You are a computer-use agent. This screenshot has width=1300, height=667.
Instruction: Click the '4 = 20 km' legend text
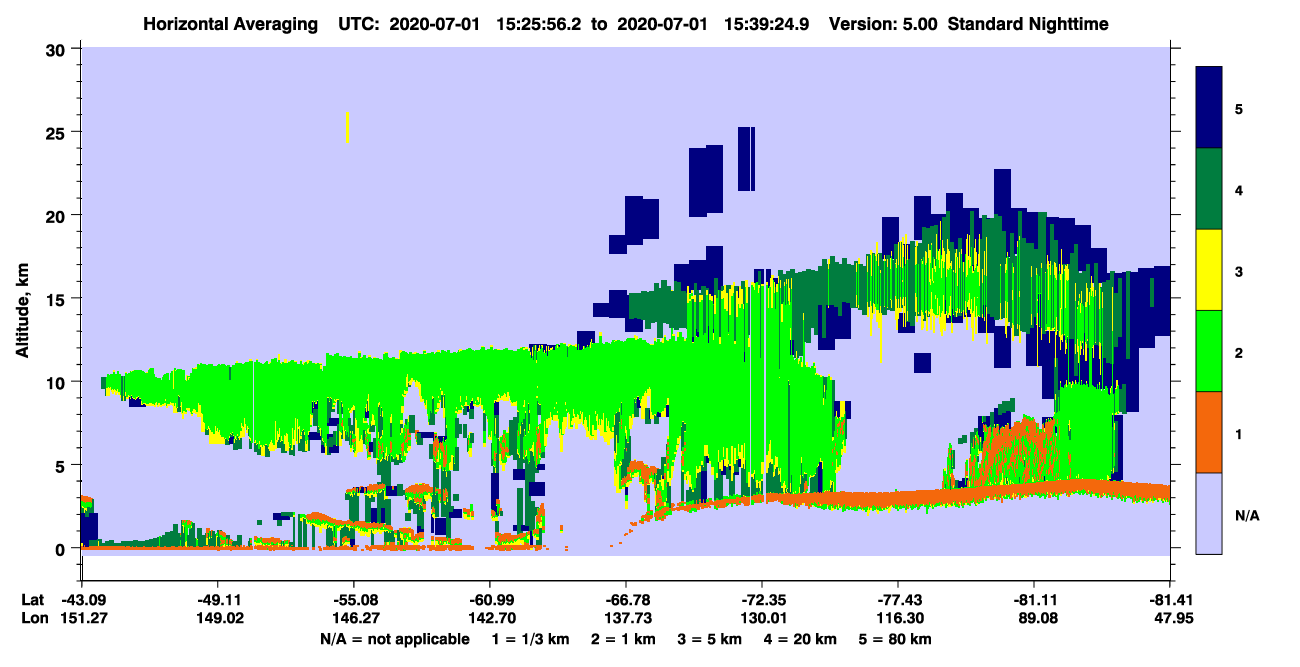[800, 639]
